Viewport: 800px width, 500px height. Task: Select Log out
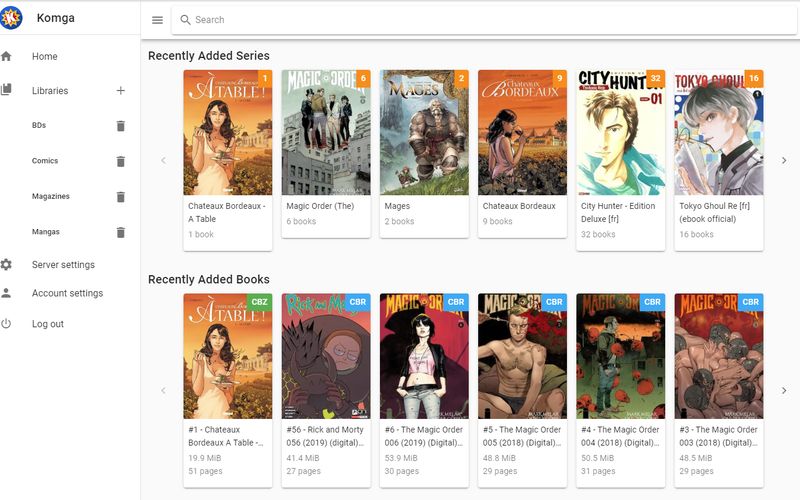47,323
